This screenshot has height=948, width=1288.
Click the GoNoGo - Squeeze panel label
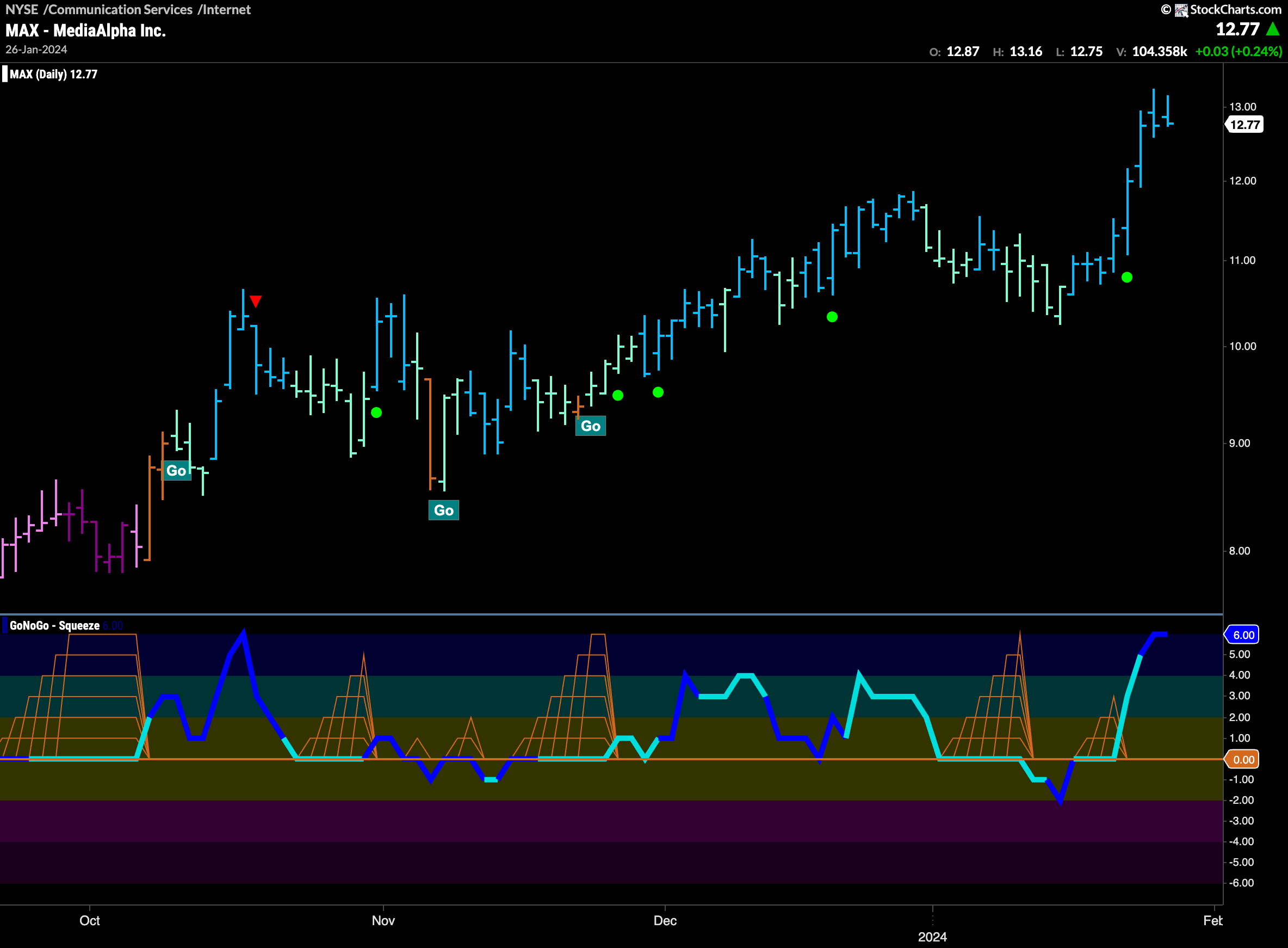[54, 625]
